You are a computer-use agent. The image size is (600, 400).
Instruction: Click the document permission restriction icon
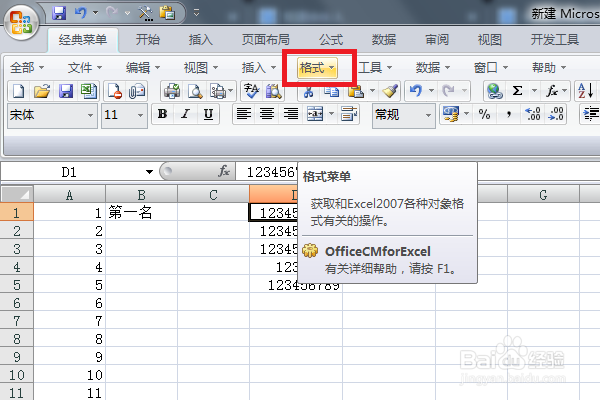pos(114,91)
